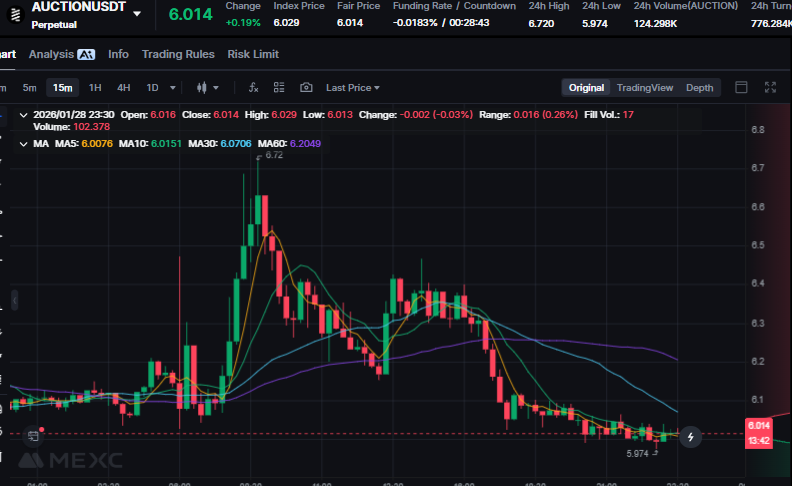Open the indicators (fx) panel
Screen dimensions: 792x486
click(254, 88)
